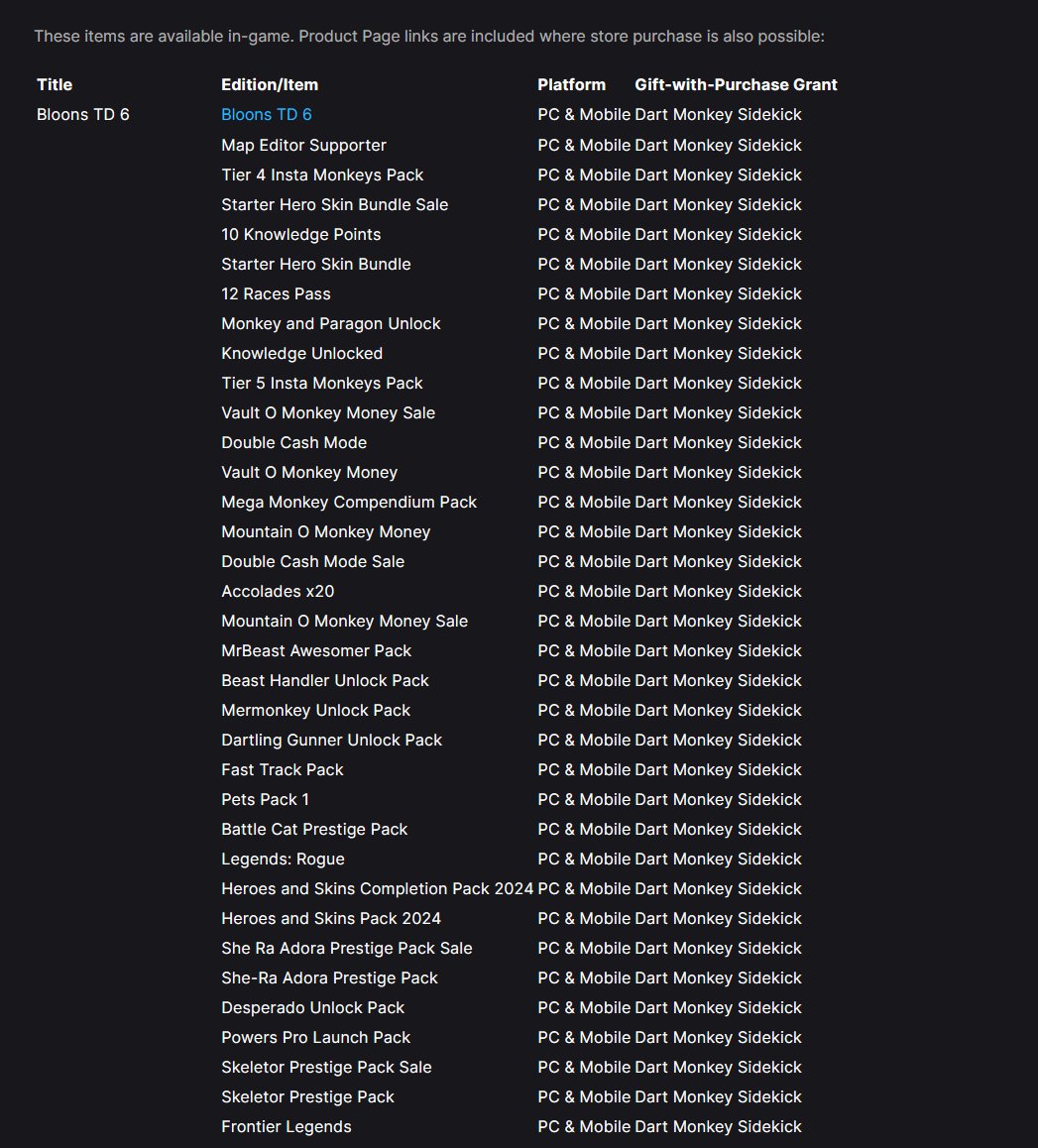Click 'PC & Mobile' in Map Editor Supporter row
Viewport: 1038px width, 1148px height.
pos(583,145)
